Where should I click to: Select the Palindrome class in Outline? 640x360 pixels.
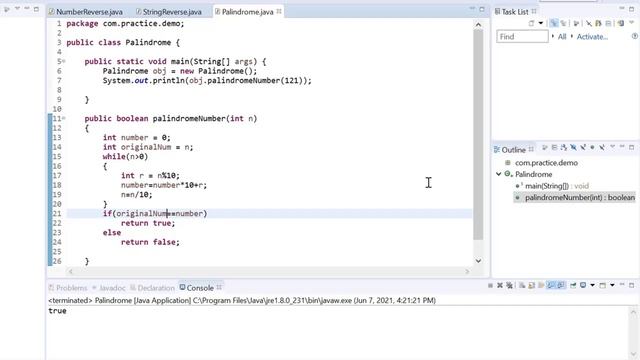click(533, 174)
